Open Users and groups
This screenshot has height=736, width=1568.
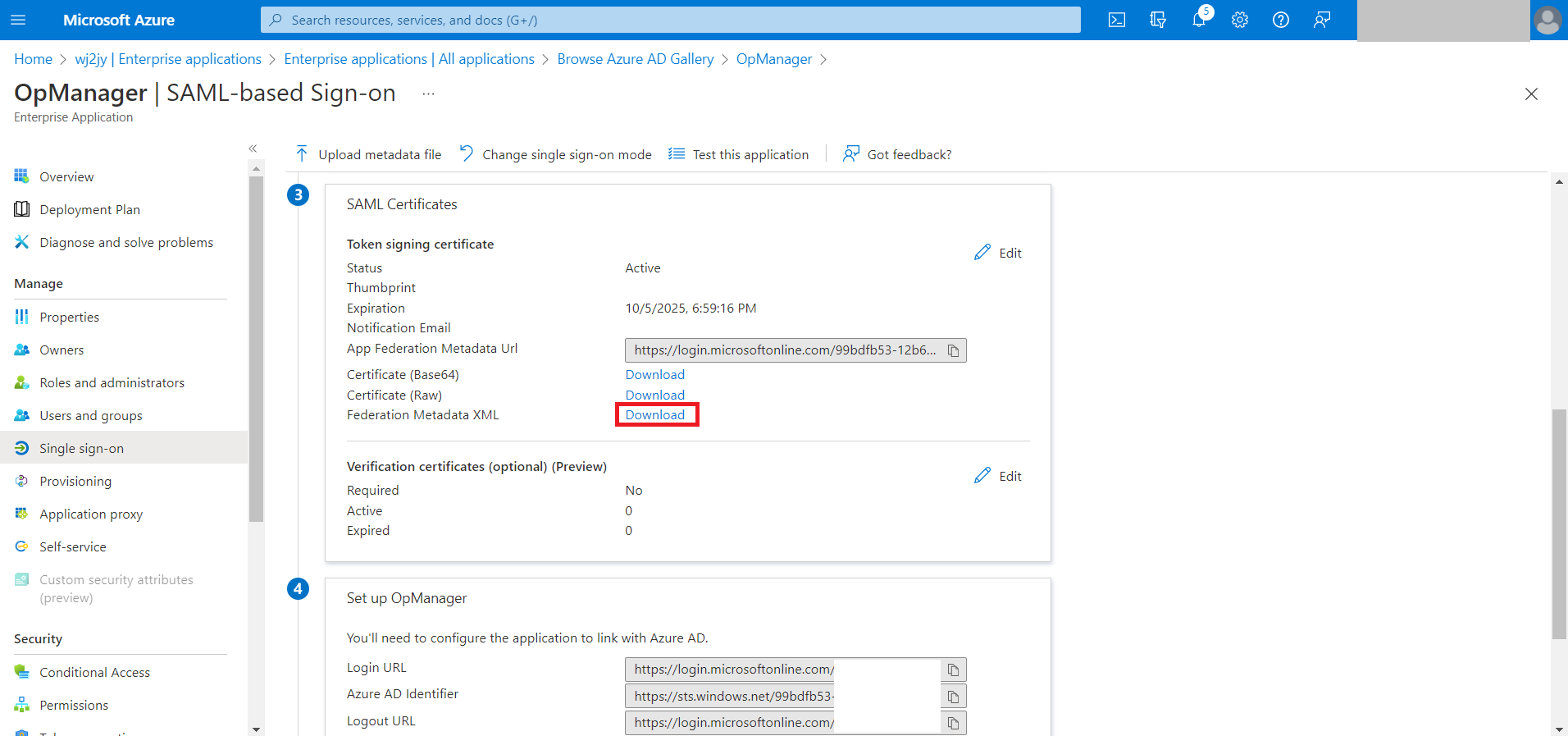[90, 415]
